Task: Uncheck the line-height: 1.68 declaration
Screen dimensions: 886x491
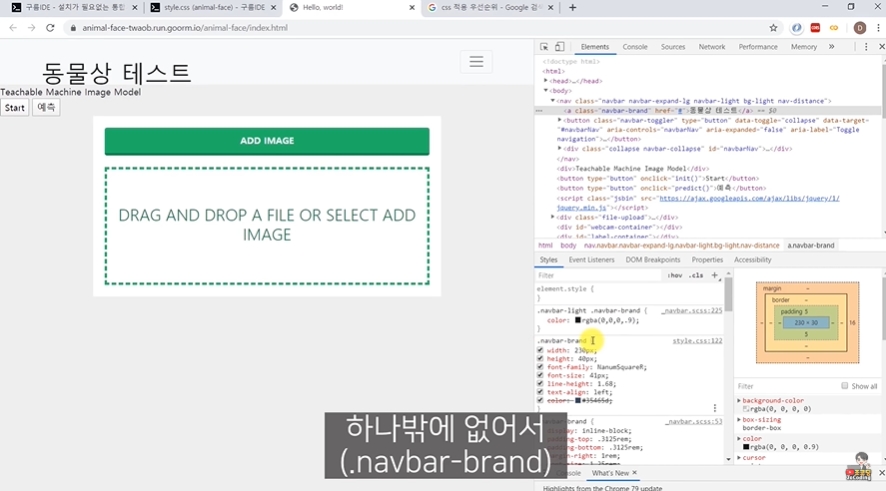Action: (x=540, y=384)
